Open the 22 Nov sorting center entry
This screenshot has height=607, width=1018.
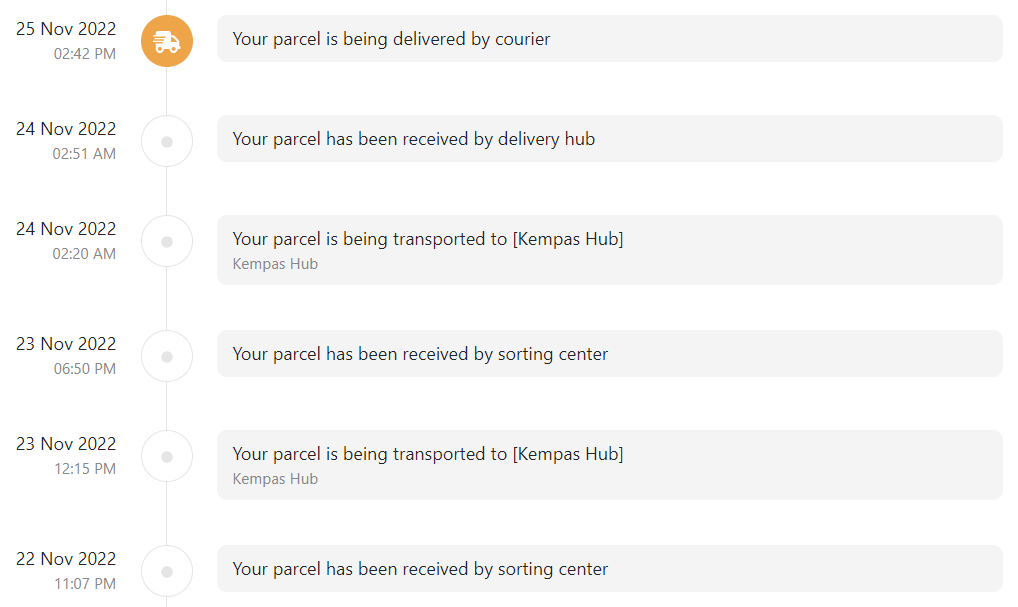pos(610,569)
